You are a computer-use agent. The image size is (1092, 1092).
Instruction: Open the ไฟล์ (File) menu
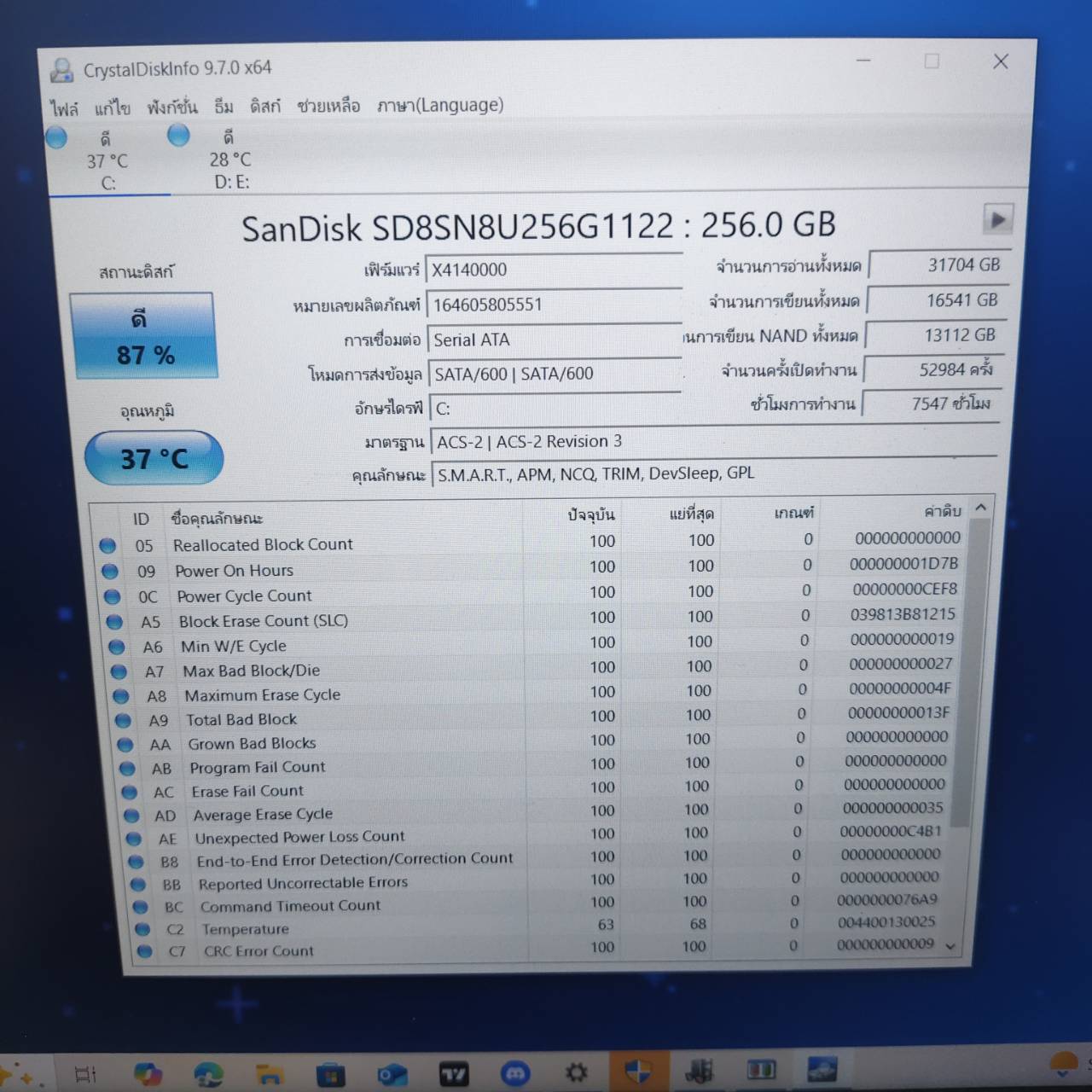[64, 109]
